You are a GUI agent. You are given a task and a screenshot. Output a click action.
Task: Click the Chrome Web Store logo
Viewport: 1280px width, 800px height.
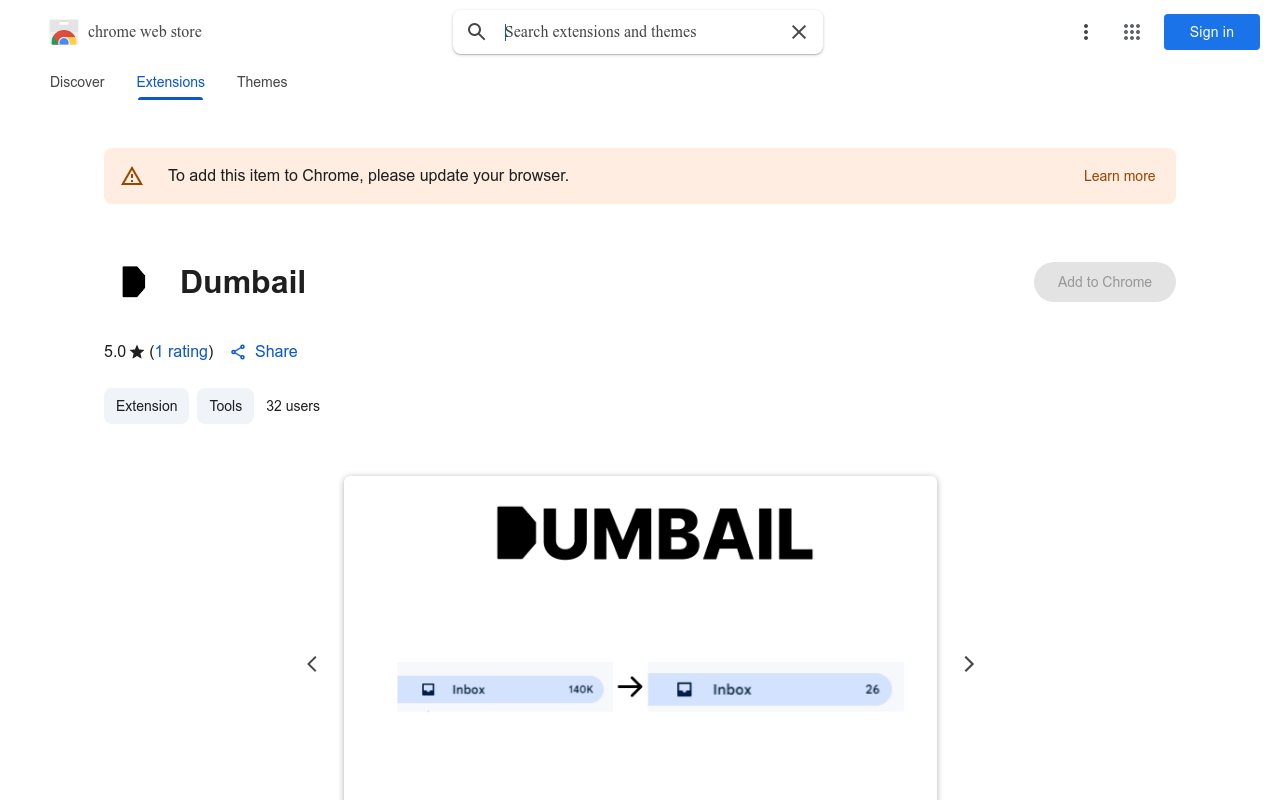[64, 32]
